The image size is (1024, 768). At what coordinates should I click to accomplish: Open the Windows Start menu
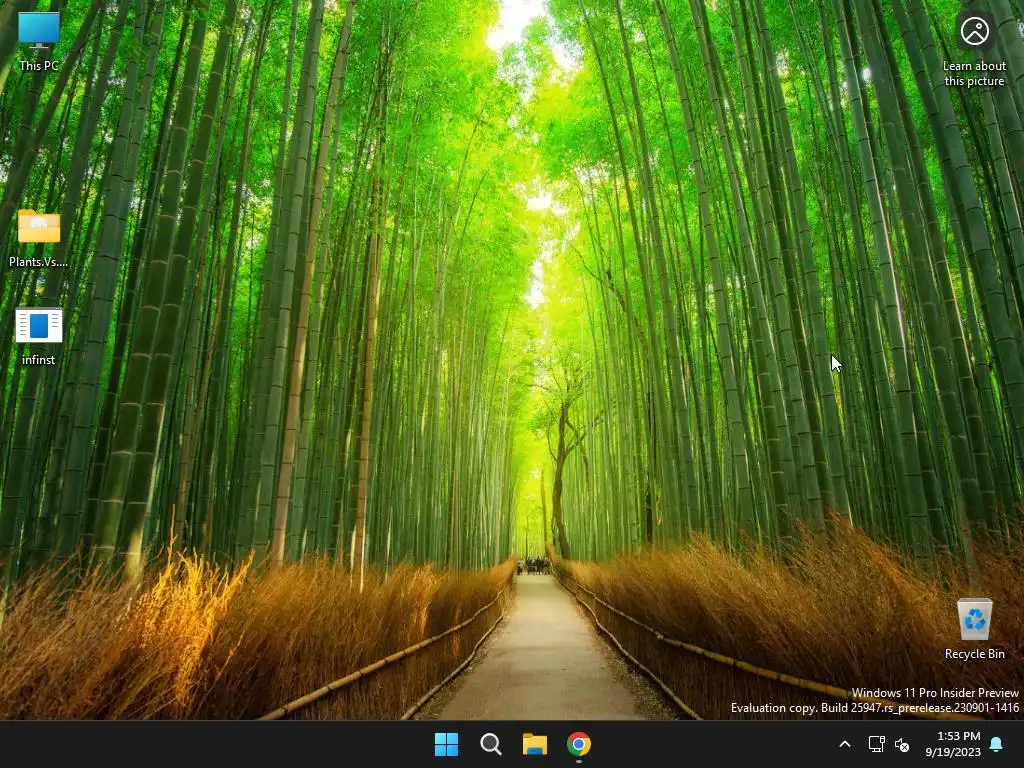tap(447, 744)
